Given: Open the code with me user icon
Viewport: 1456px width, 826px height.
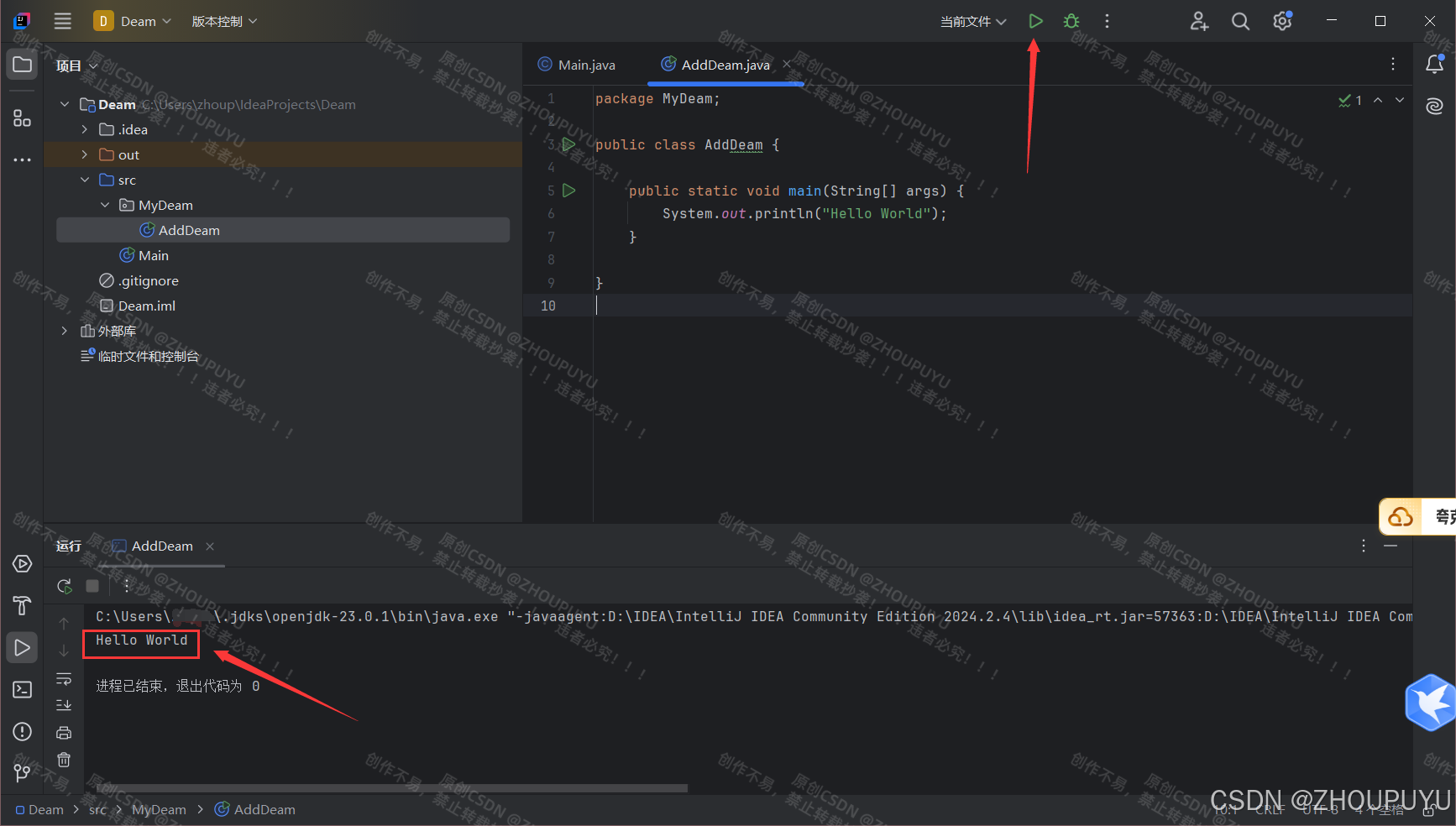Looking at the screenshot, I should pos(1199,21).
